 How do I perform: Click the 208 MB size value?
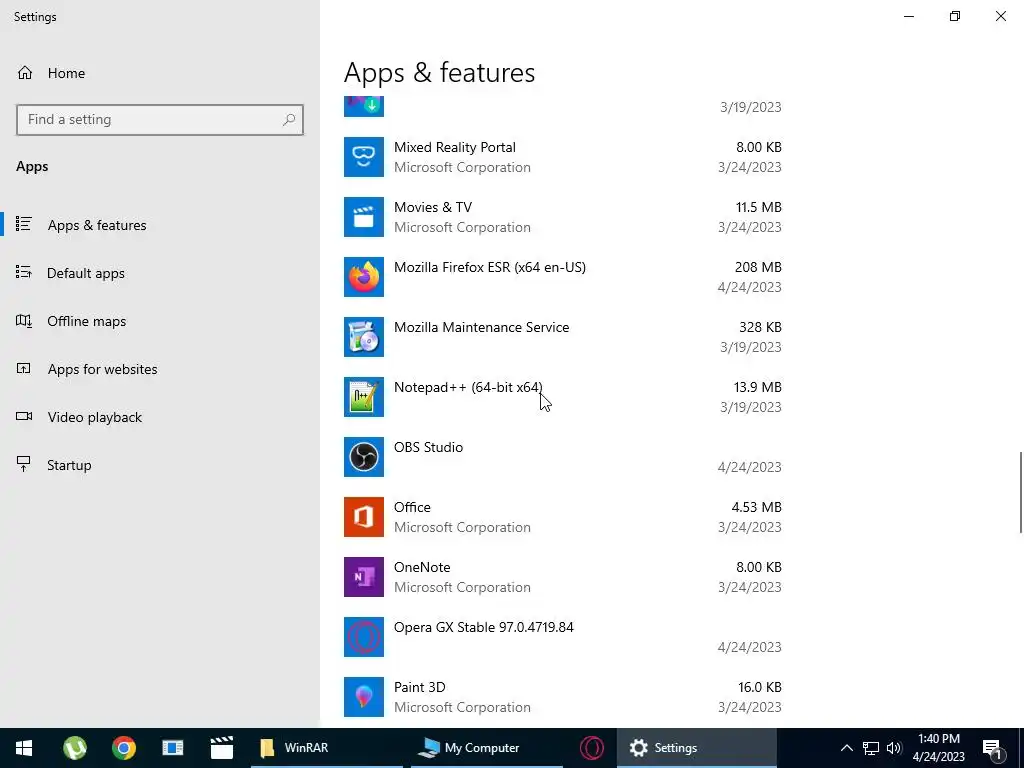(758, 267)
